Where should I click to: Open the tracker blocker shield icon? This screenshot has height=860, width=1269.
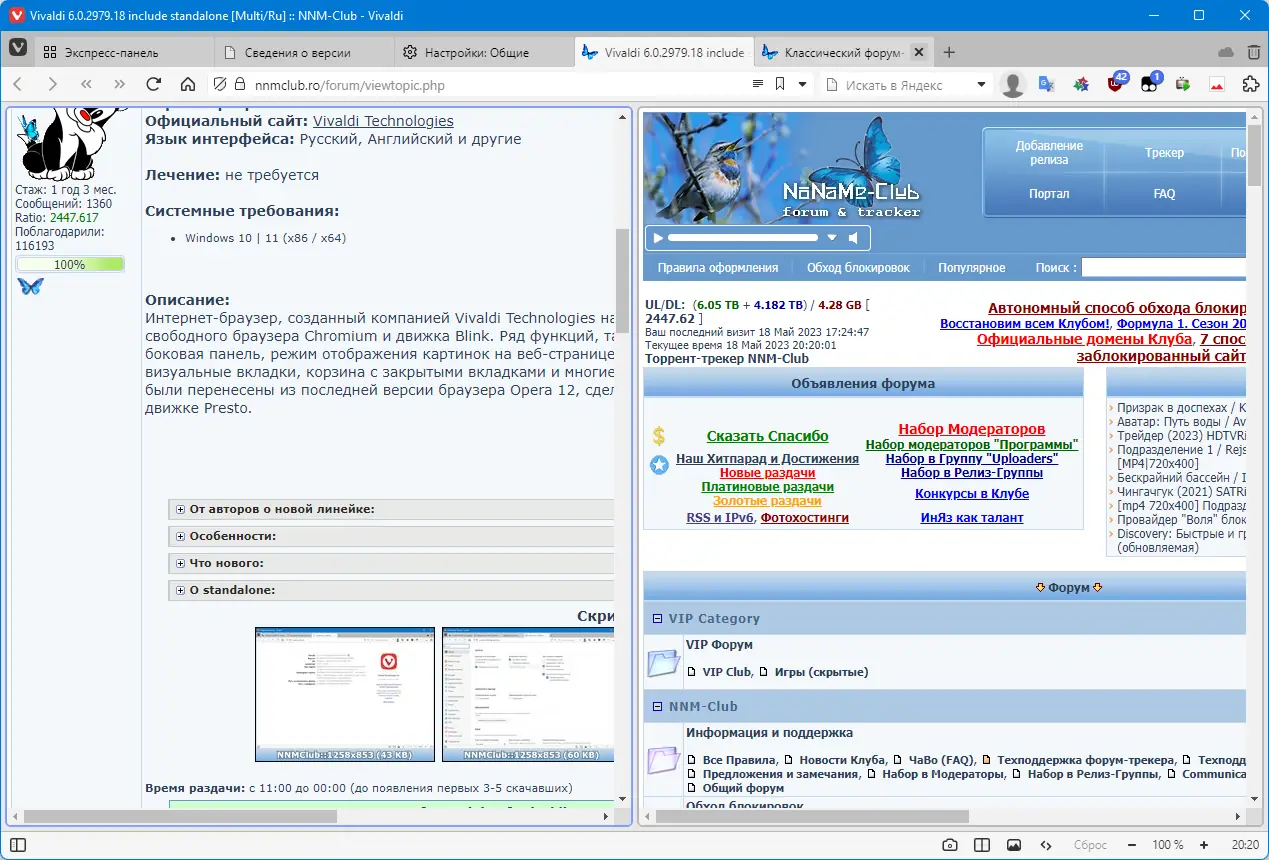point(220,85)
